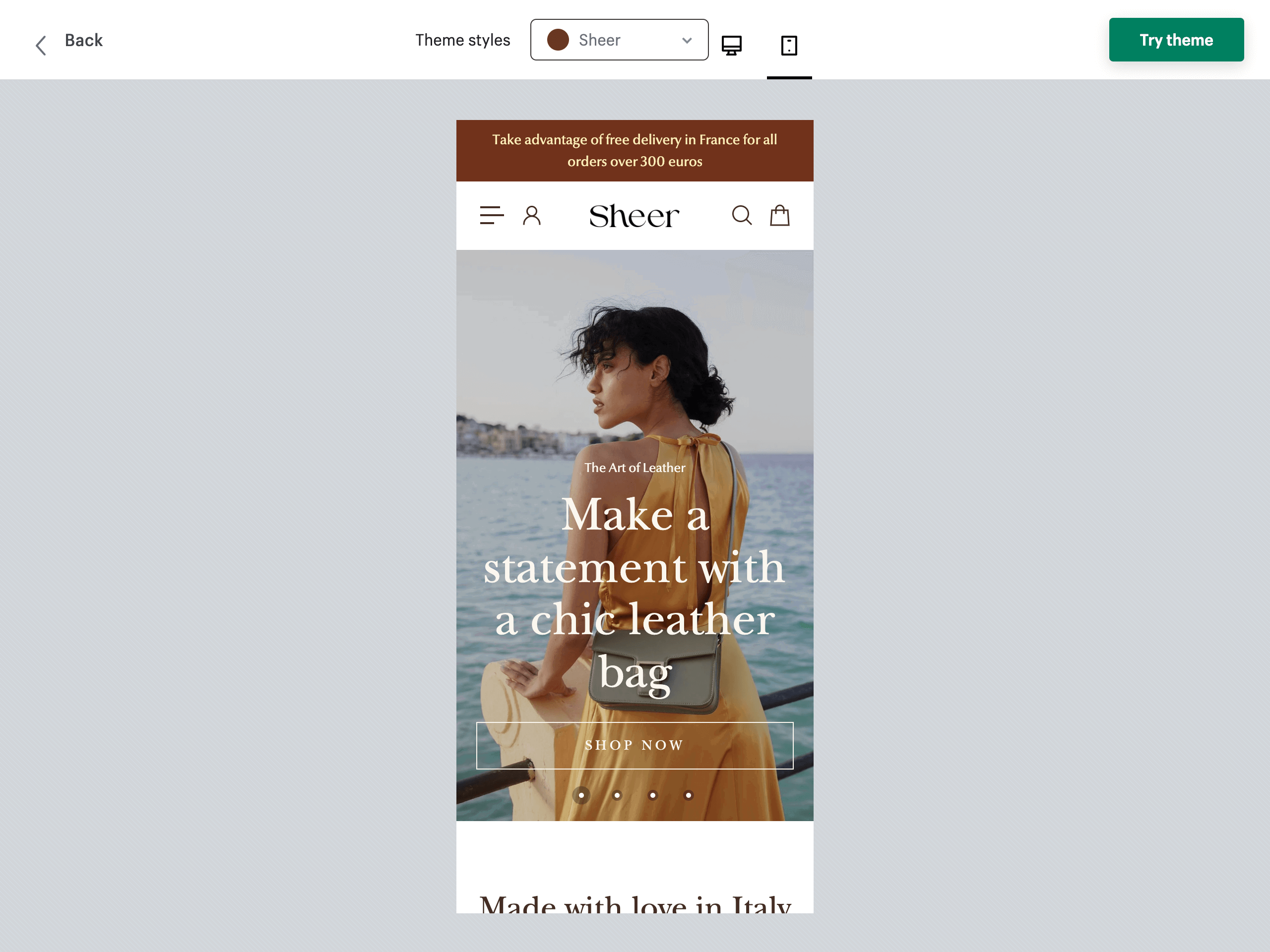The height and width of the screenshot is (952, 1270).
Task: Switch to desktop preview icon
Action: pyautogui.click(x=731, y=45)
